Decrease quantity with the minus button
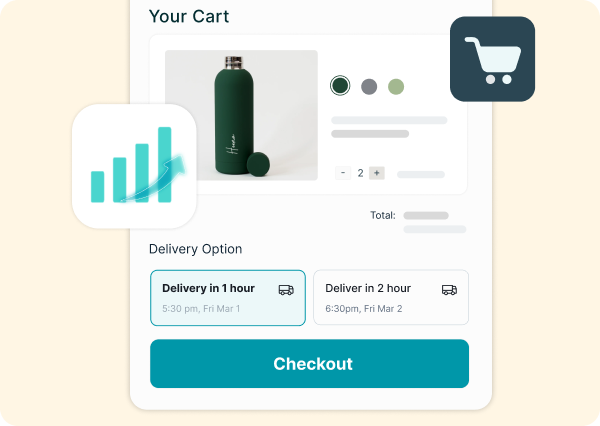The width and height of the screenshot is (600, 426). (x=343, y=173)
